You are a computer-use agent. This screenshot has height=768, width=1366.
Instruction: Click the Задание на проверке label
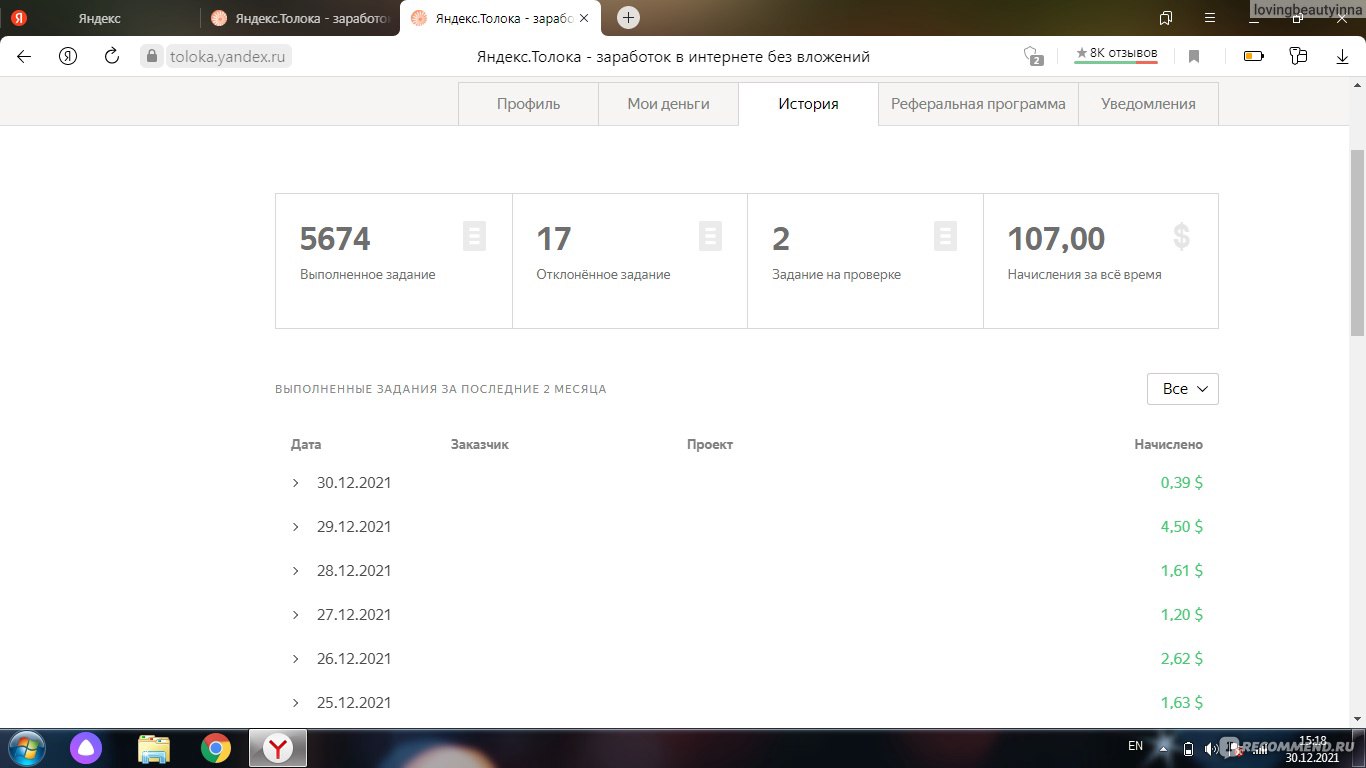(x=836, y=274)
